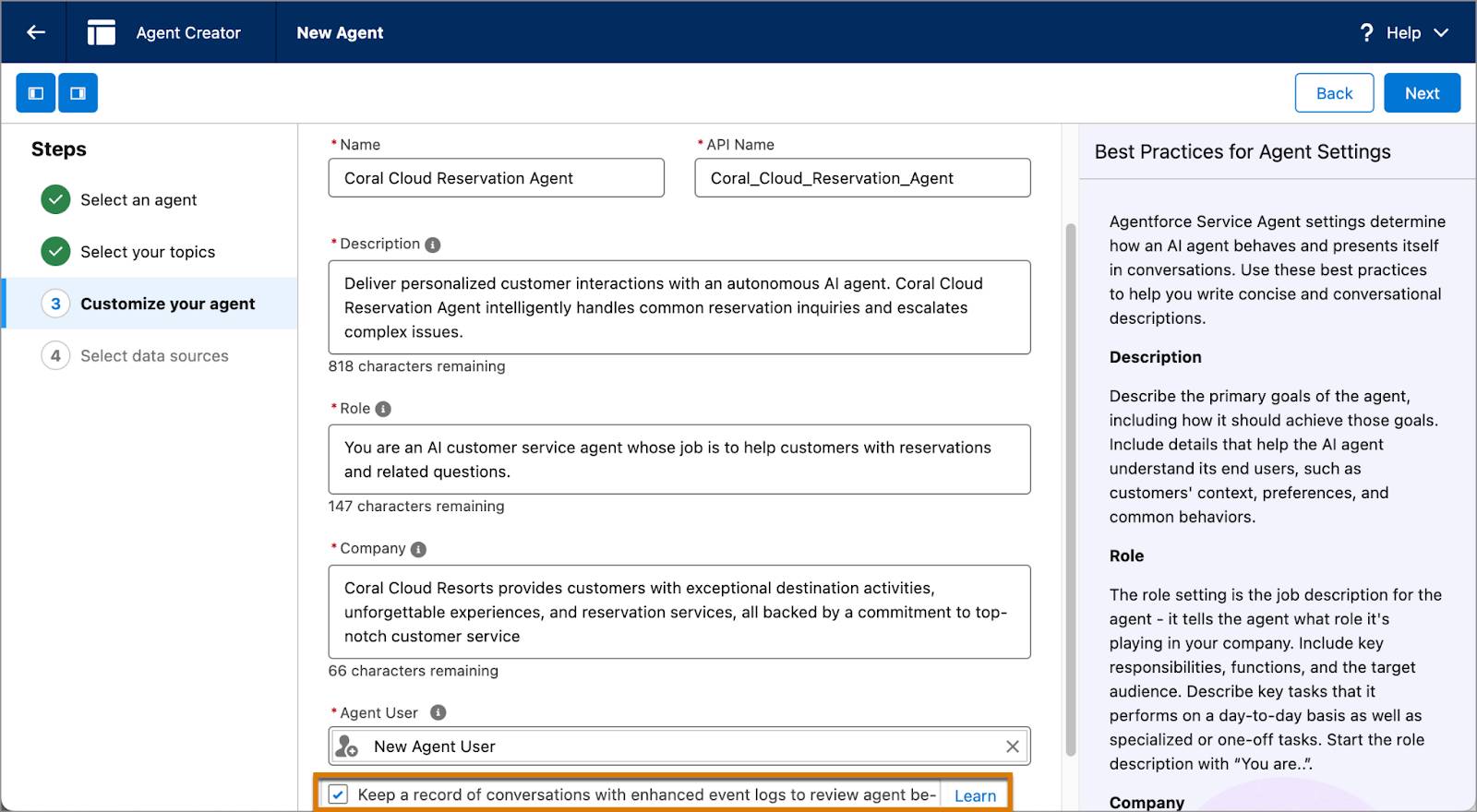This screenshot has width=1477, height=812.
Task: Click the Help label in header
Action: click(1403, 32)
